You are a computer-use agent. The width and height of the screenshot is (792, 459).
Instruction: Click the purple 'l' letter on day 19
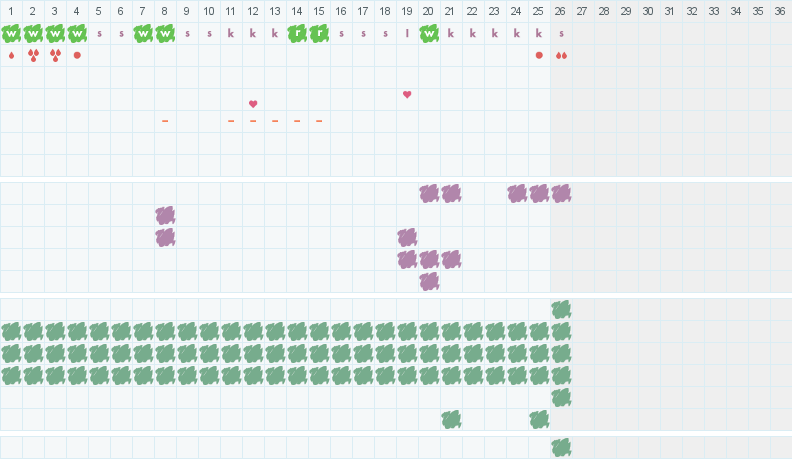[x=407, y=33]
